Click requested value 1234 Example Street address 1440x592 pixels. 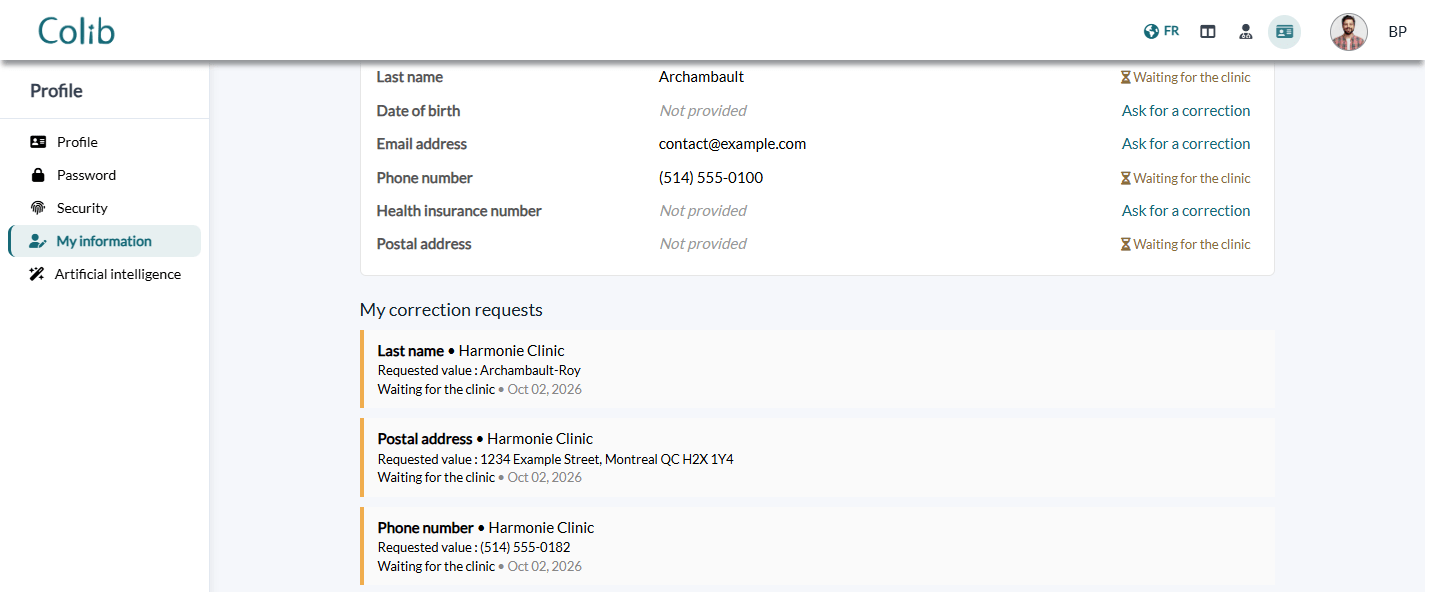[607, 459]
